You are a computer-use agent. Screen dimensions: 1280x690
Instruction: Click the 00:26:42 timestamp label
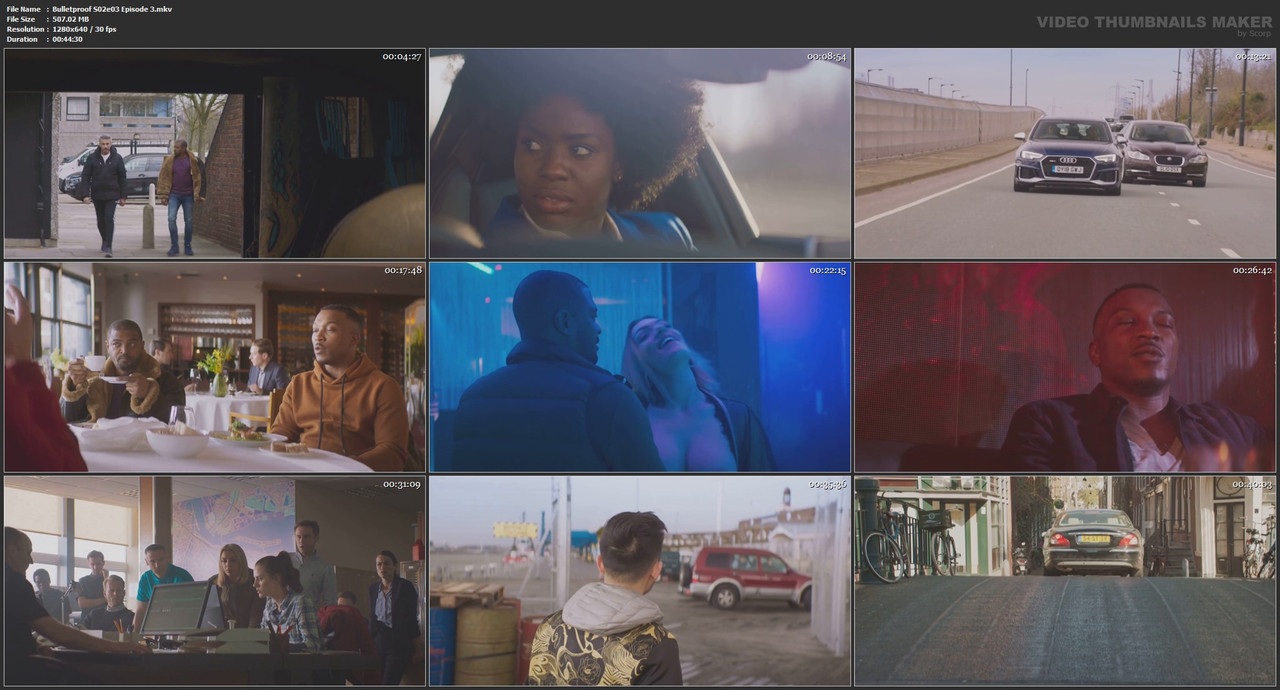pyautogui.click(x=1252, y=270)
